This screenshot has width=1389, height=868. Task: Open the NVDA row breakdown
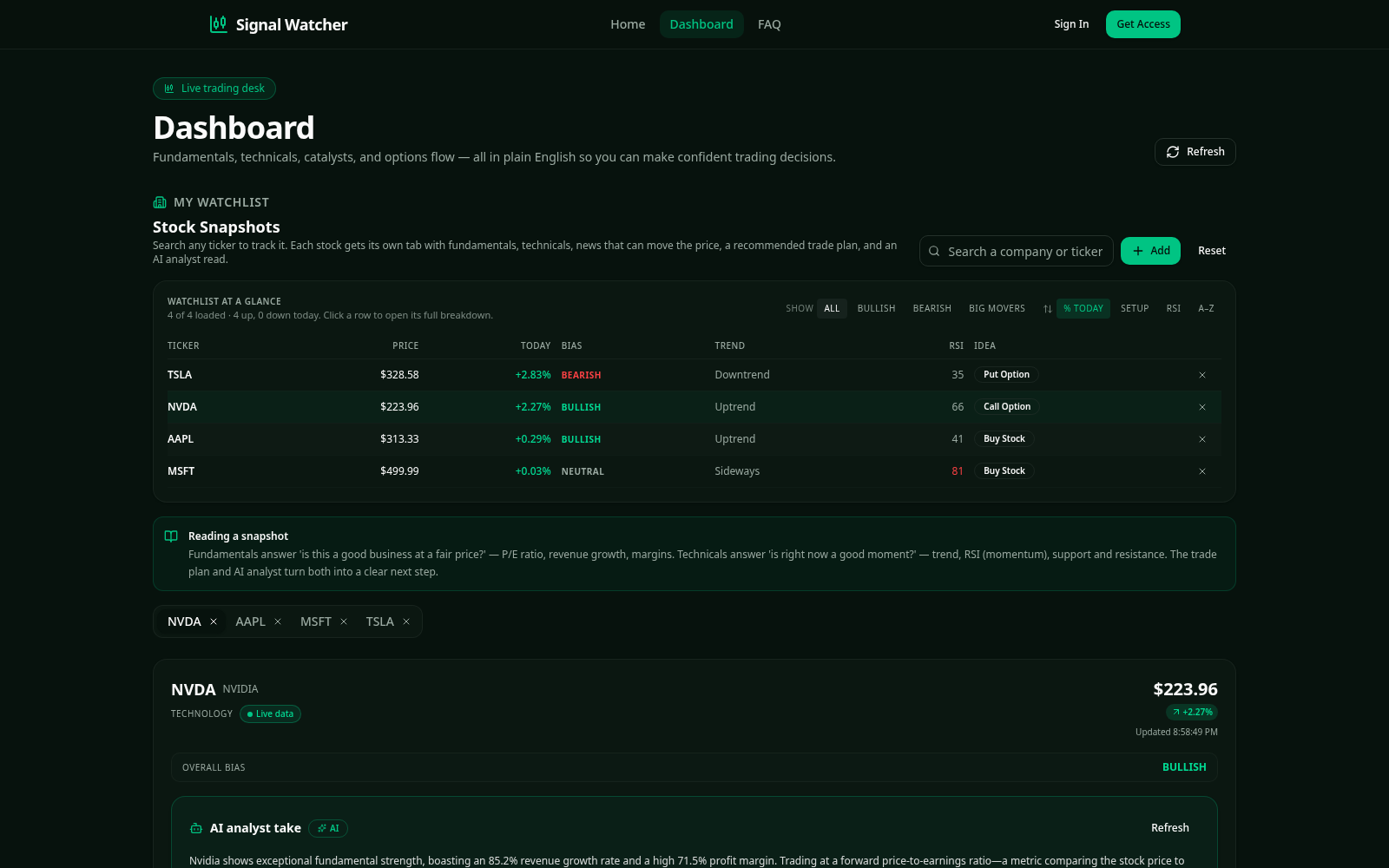coord(694,407)
